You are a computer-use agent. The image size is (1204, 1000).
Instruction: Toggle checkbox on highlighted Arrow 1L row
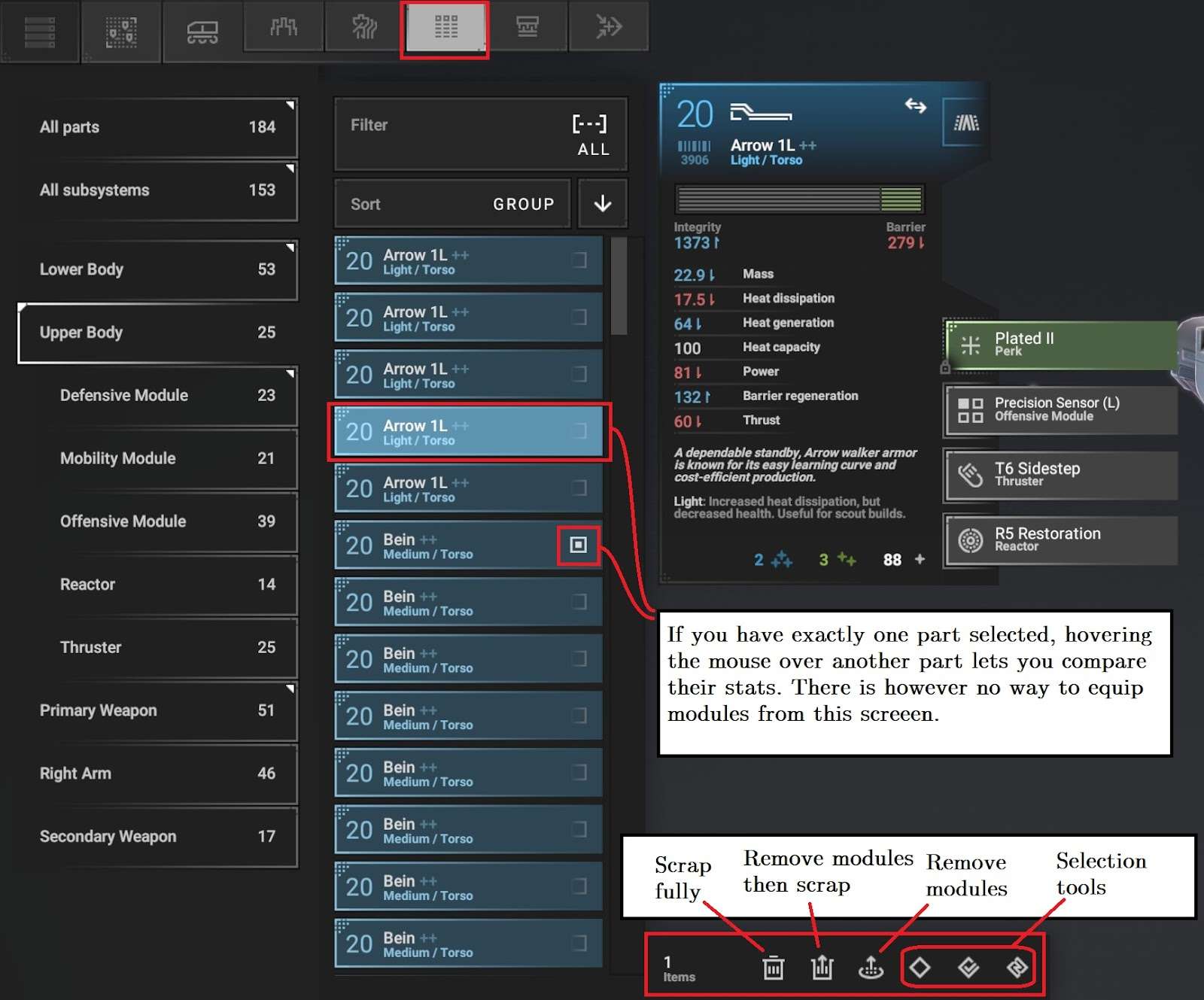(x=579, y=431)
